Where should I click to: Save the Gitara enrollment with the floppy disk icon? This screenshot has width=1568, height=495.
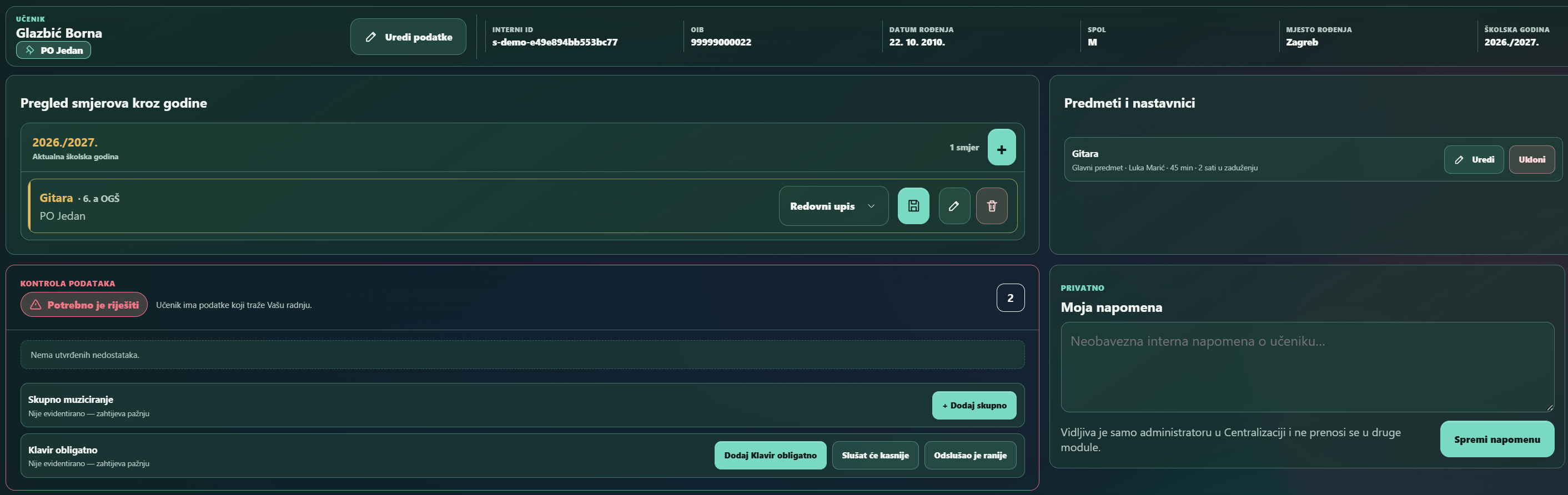click(913, 206)
